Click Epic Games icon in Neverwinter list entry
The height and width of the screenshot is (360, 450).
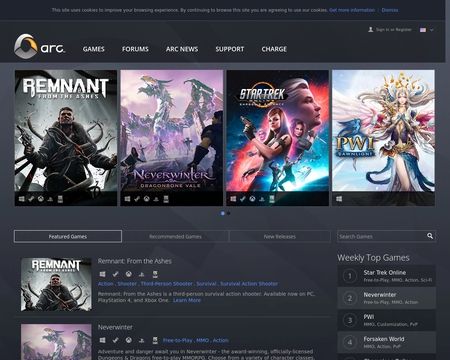click(x=155, y=340)
